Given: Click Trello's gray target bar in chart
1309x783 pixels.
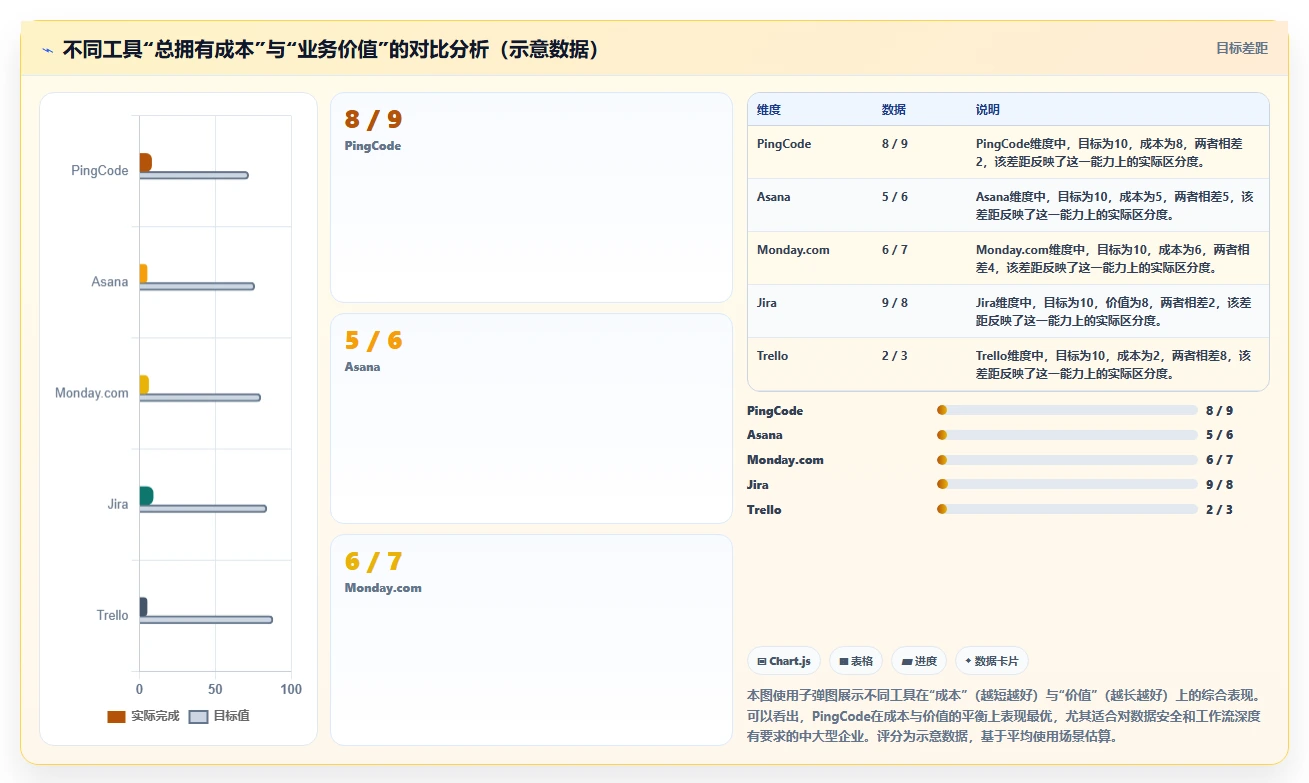Looking at the screenshot, I should coord(206,620).
